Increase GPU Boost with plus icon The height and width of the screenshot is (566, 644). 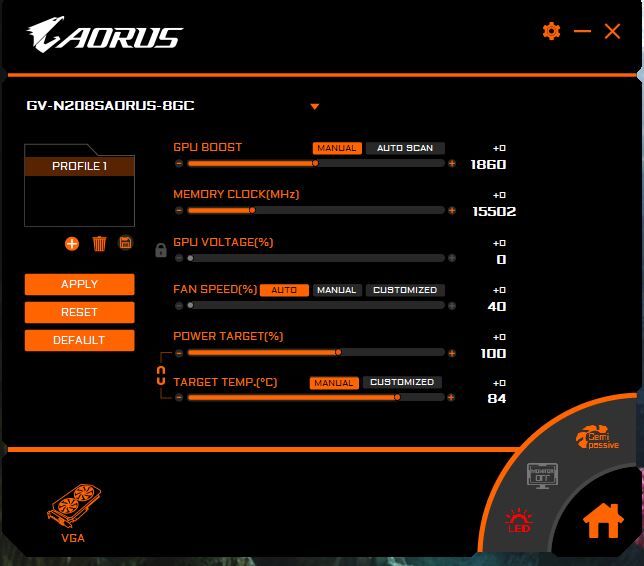pyautogui.click(x=452, y=163)
